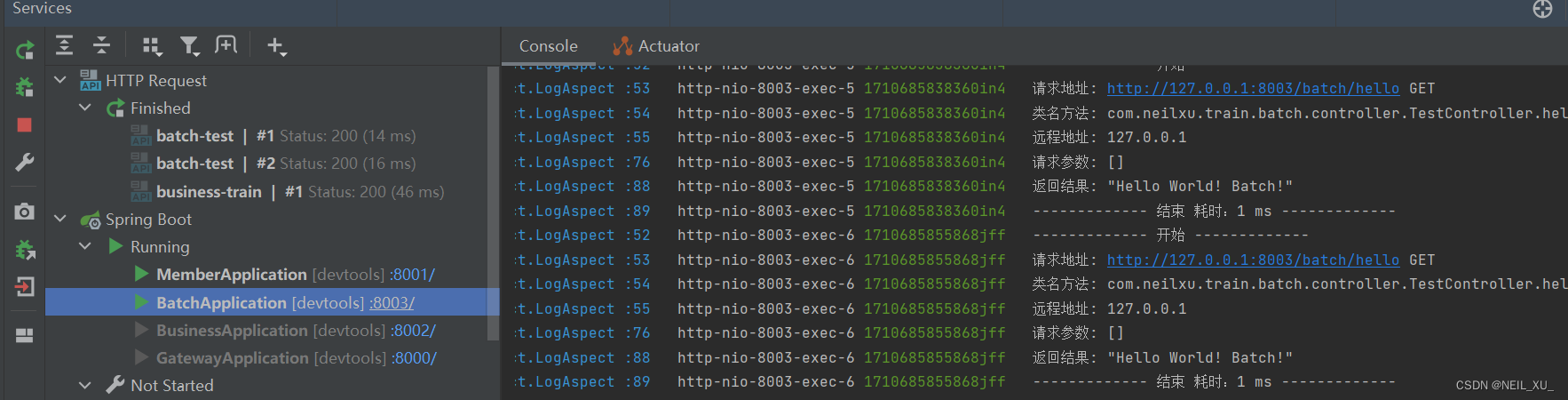Screen dimensions: 1568x400
Task: Click the Add Service plus icon
Action: 277,46
